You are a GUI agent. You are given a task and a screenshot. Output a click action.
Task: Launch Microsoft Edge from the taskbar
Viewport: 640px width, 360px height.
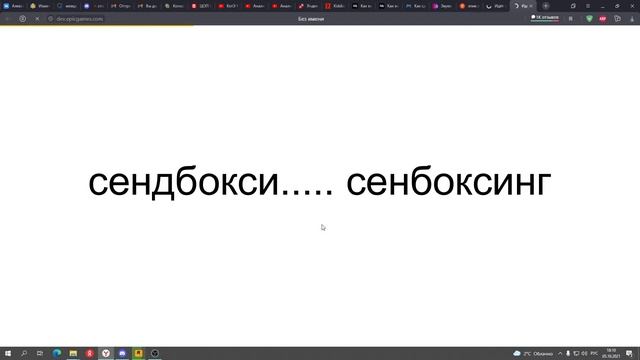(57, 353)
